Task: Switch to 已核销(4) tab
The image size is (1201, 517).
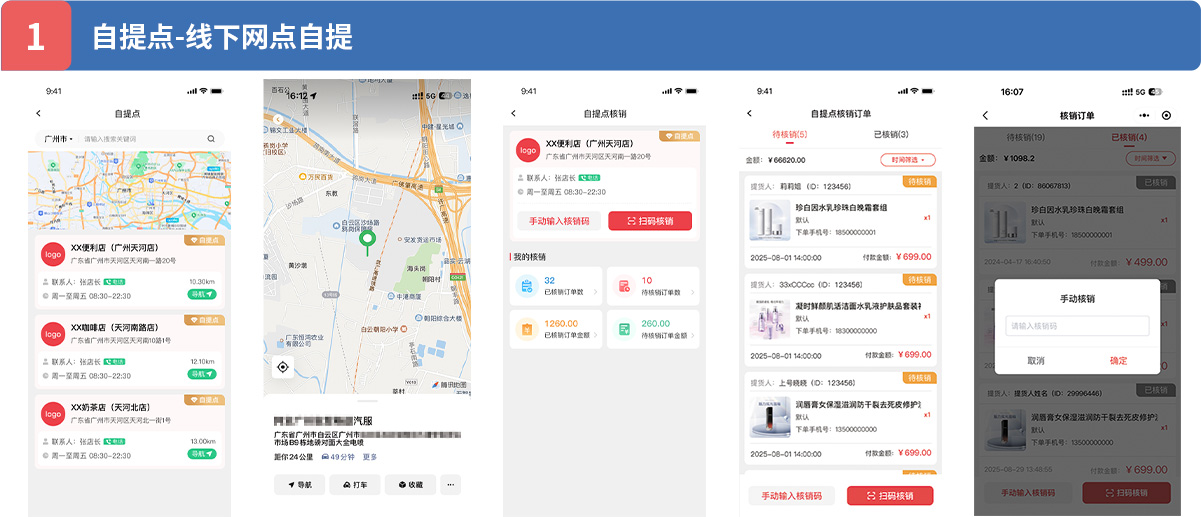Action: click(x=1129, y=137)
